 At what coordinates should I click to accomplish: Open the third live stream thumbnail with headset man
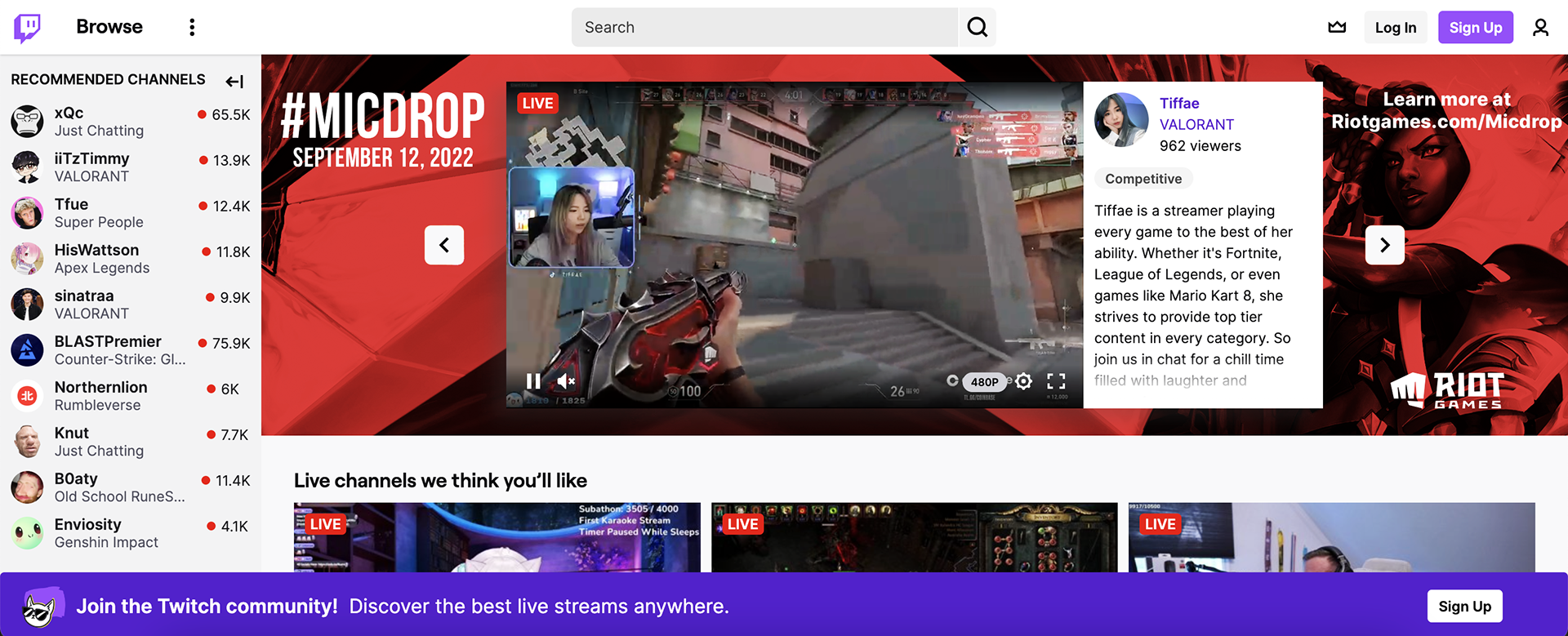pyautogui.click(x=1332, y=537)
